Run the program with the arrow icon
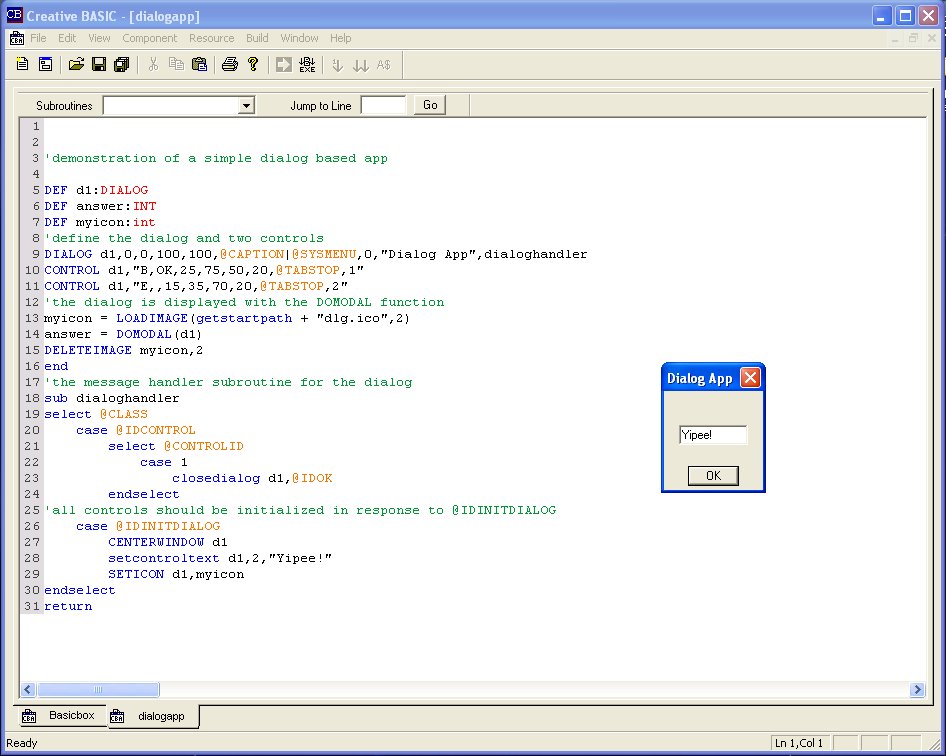This screenshot has width=946, height=756. pos(284,64)
